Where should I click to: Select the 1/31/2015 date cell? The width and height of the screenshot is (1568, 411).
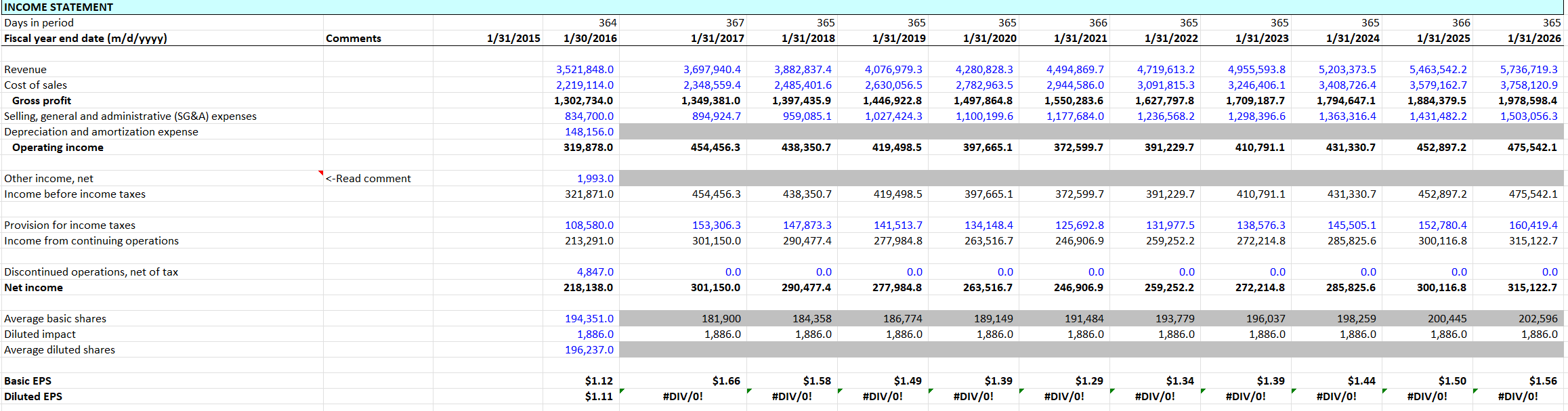coord(513,38)
